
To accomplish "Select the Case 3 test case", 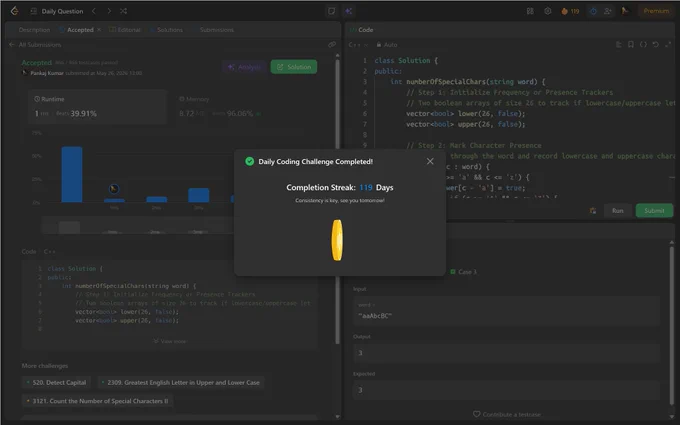I will pos(463,272).
